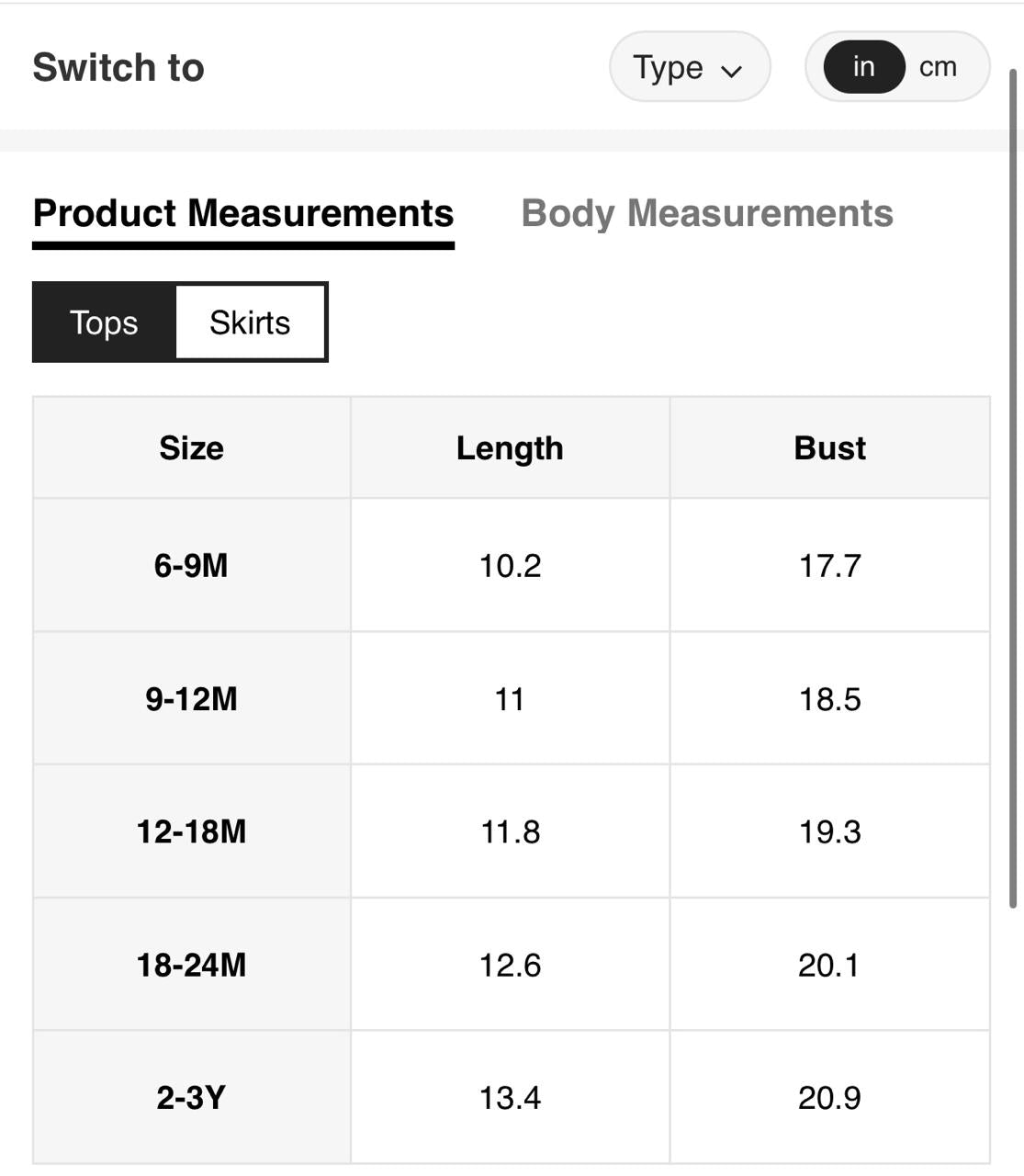
Task: Select the Product Measurements tab
Action: coord(243,213)
